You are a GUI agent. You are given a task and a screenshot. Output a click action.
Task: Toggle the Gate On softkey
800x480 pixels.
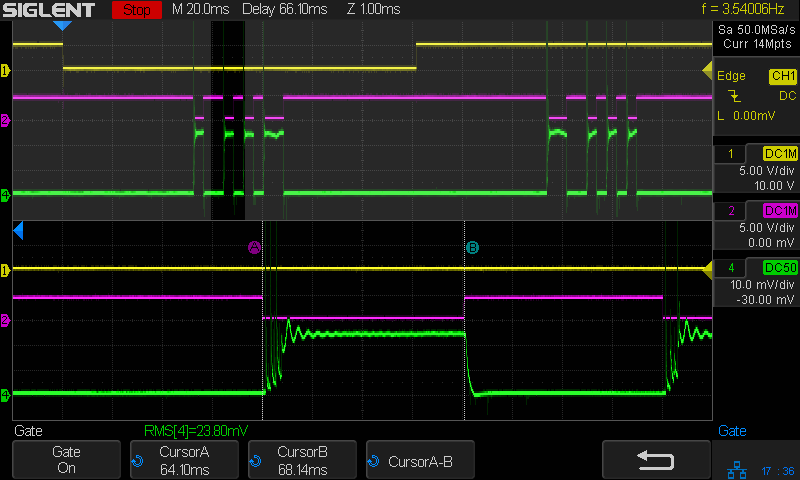[66, 459]
